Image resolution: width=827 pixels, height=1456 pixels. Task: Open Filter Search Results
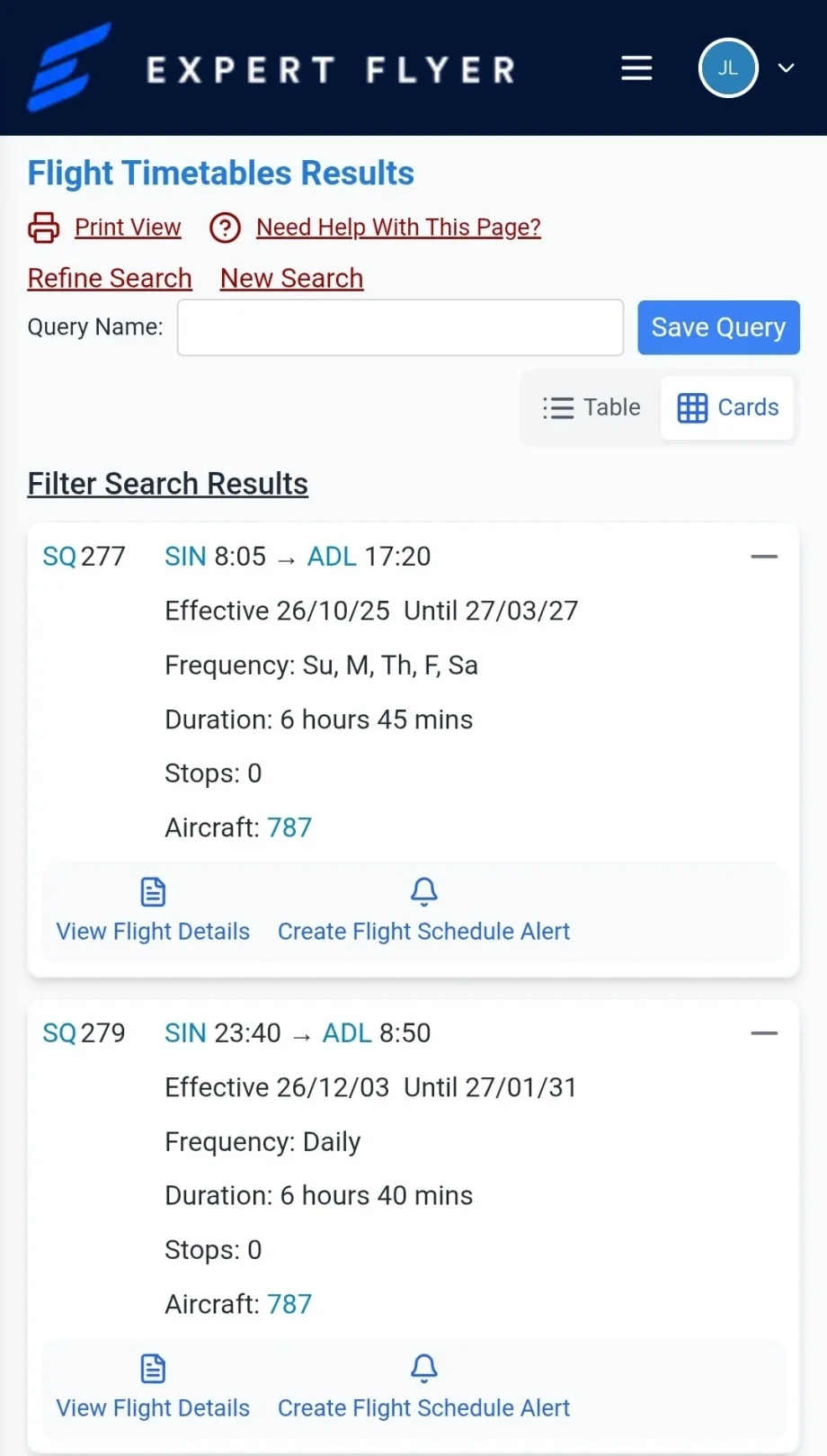pos(167,484)
